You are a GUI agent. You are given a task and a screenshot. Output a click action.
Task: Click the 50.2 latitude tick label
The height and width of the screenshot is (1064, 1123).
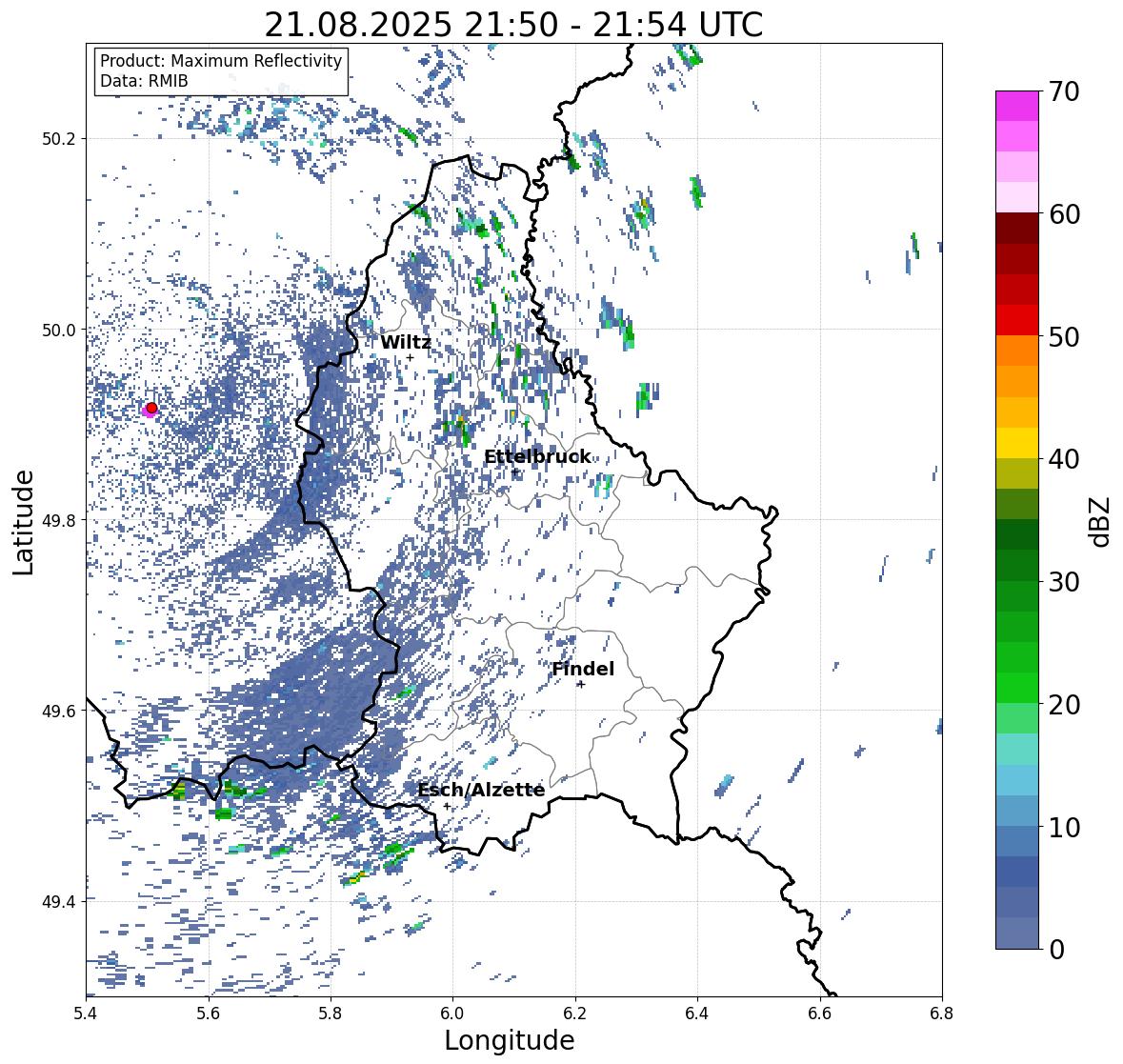pyautogui.click(x=59, y=139)
